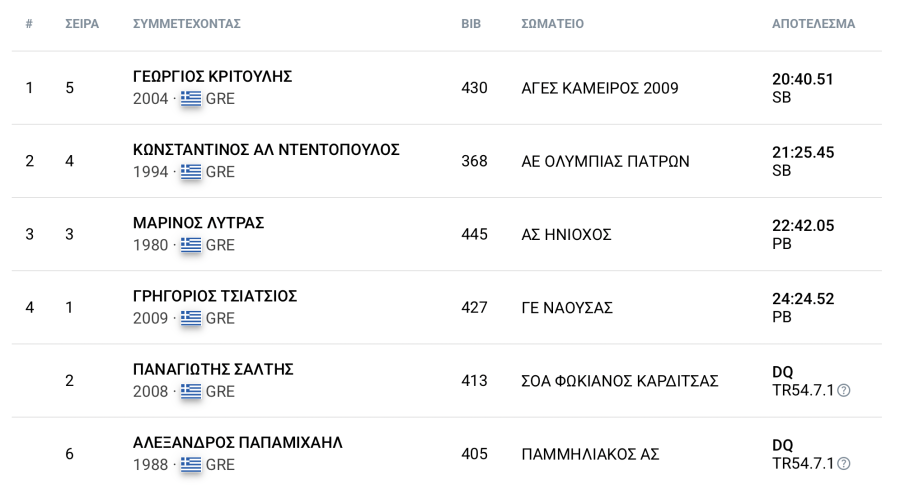Click the help icon beside ΑΛΕΞΑΝΔΡΟΣ ΠΑΠΑΜΙΧΑΗΛ's TR54.7.1
The height and width of the screenshot is (489, 900).
click(843, 464)
